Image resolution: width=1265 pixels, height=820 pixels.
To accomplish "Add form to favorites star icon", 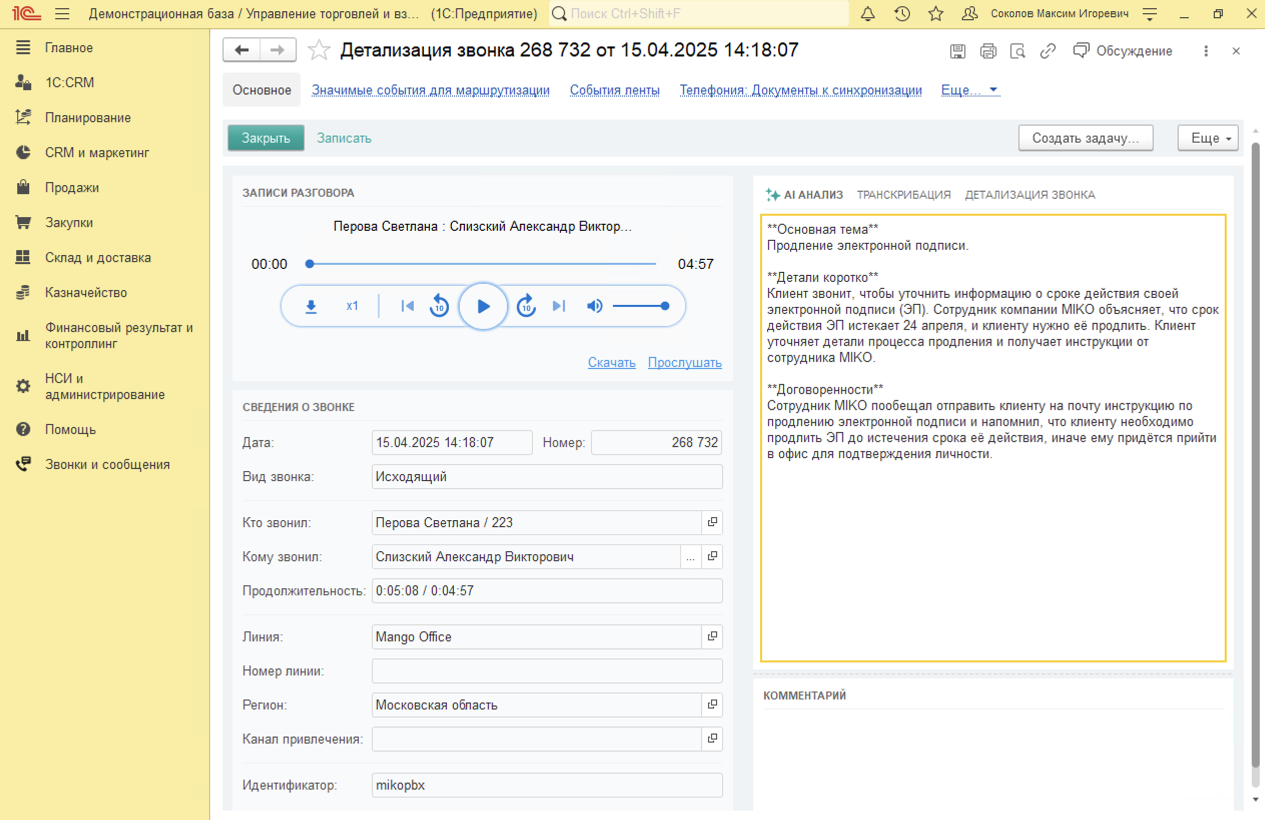I will pyautogui.click(x=319, y=50).
